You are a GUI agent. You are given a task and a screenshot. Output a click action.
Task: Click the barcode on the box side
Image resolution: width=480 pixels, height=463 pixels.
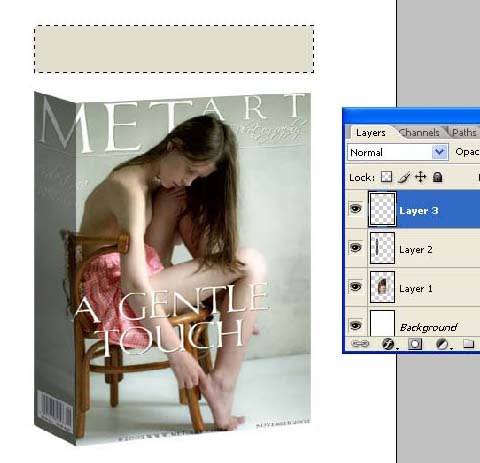55,410
